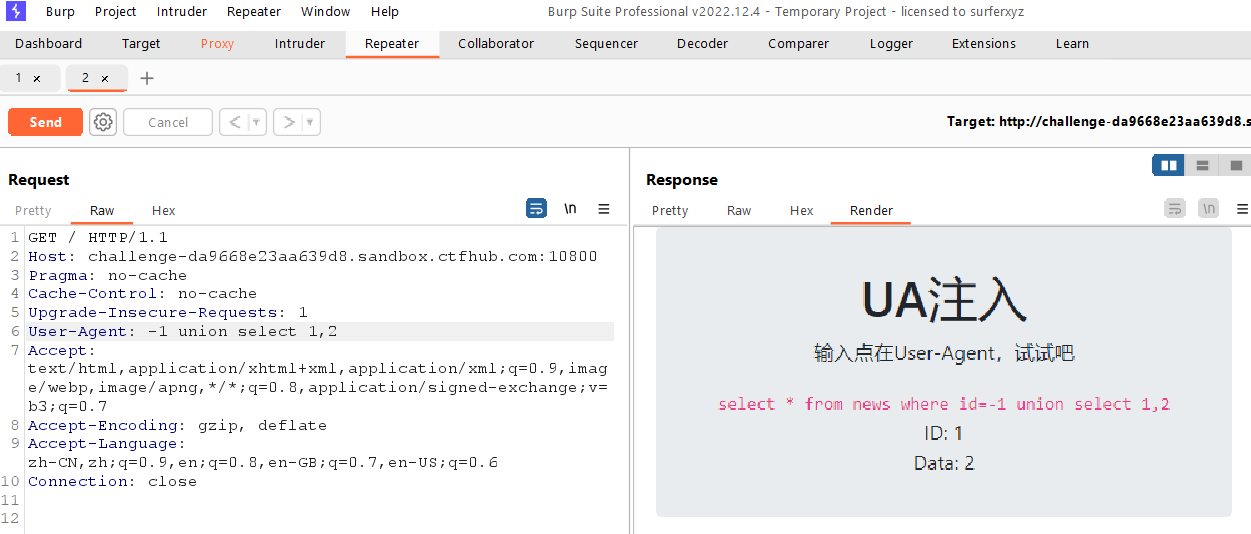Select combined tabbed layout icon
Viewport: 1251px width, 534px height.
[1236, 165]
